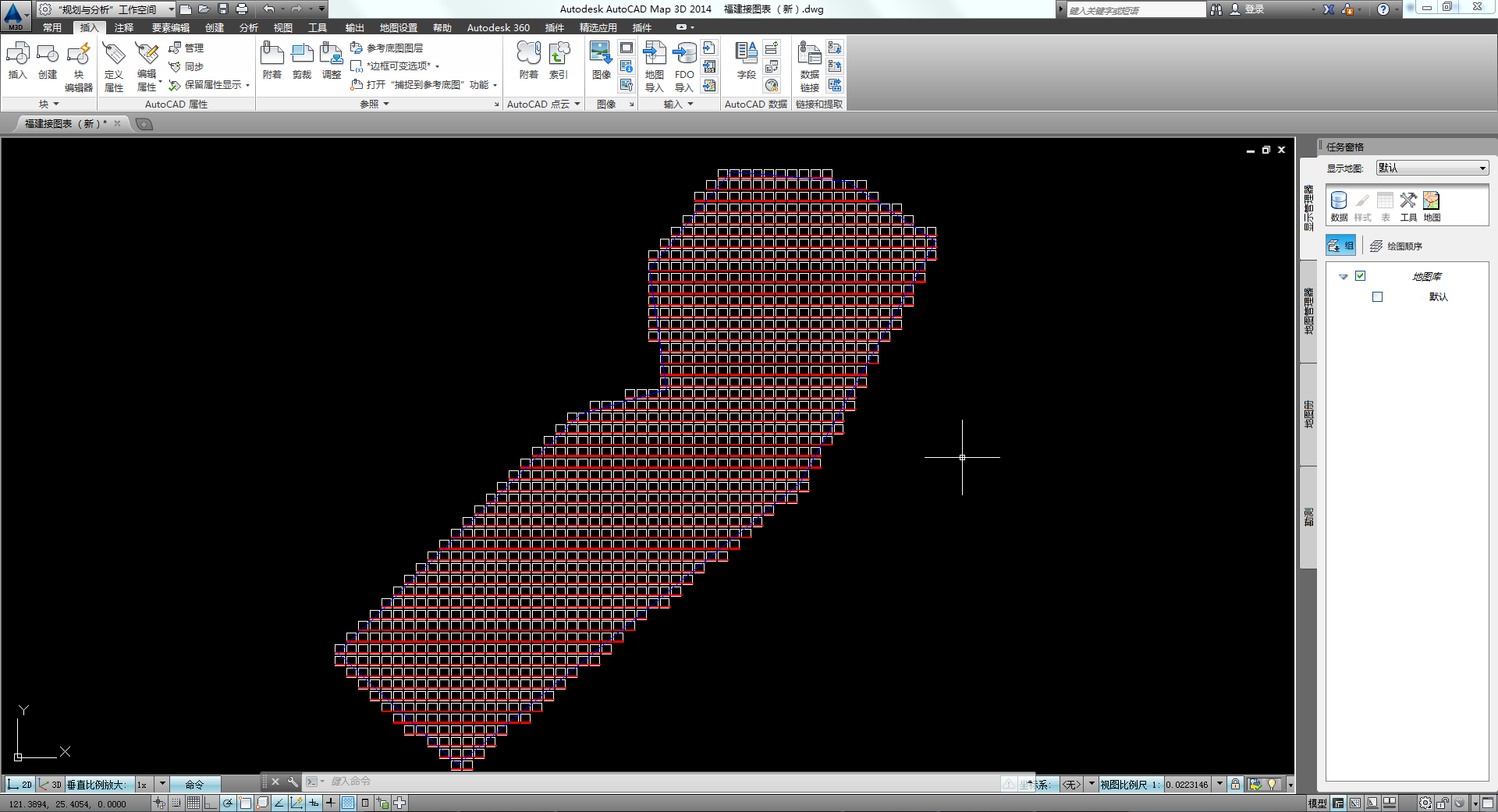Image resolution: width=1498 pixels, height=812 pixels.
Task: Toggle ortho mode in status bar
Action: 211,803
